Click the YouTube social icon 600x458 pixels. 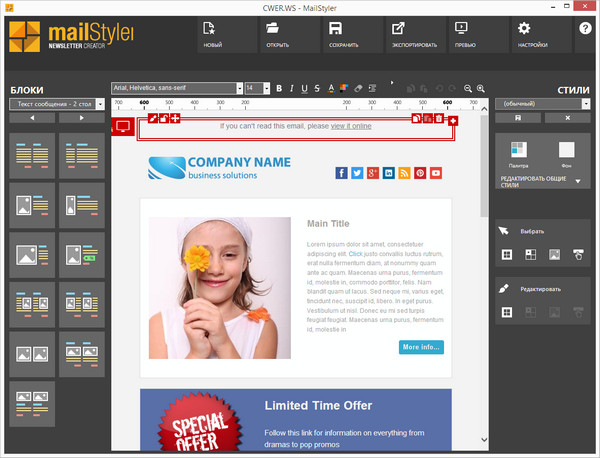(436, 173)
